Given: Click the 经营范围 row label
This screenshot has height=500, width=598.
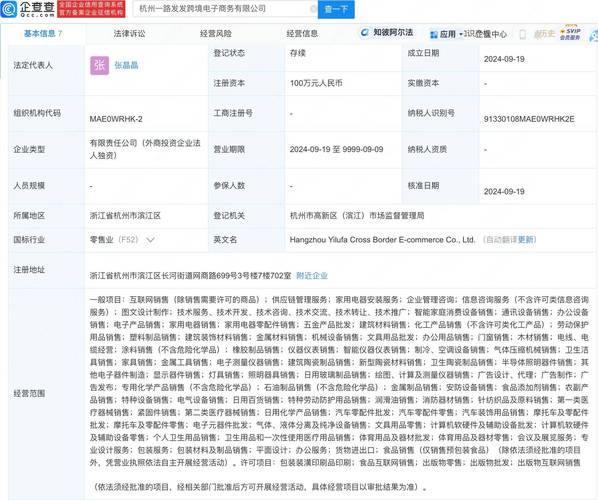Looking at the screenshot, I should point(29,393).
